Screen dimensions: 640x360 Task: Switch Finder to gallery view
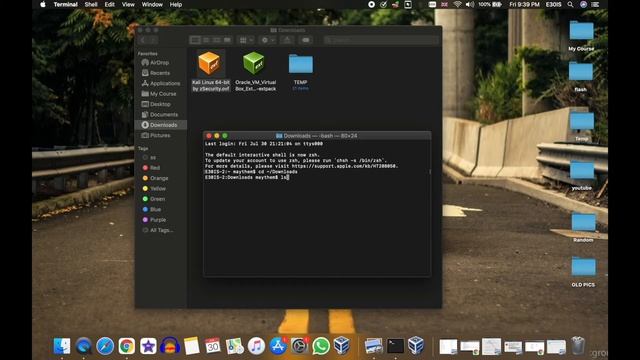[x=227, y=40]
